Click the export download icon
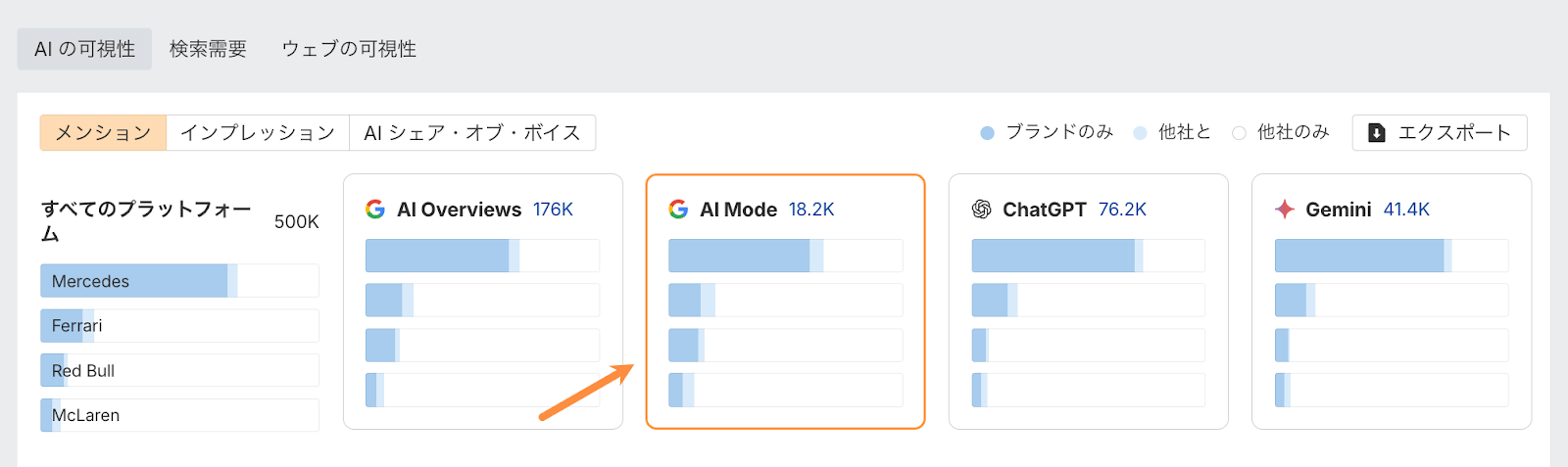Image resolution: width=1568 pixels, height=467 pixels. (1377, 133)
